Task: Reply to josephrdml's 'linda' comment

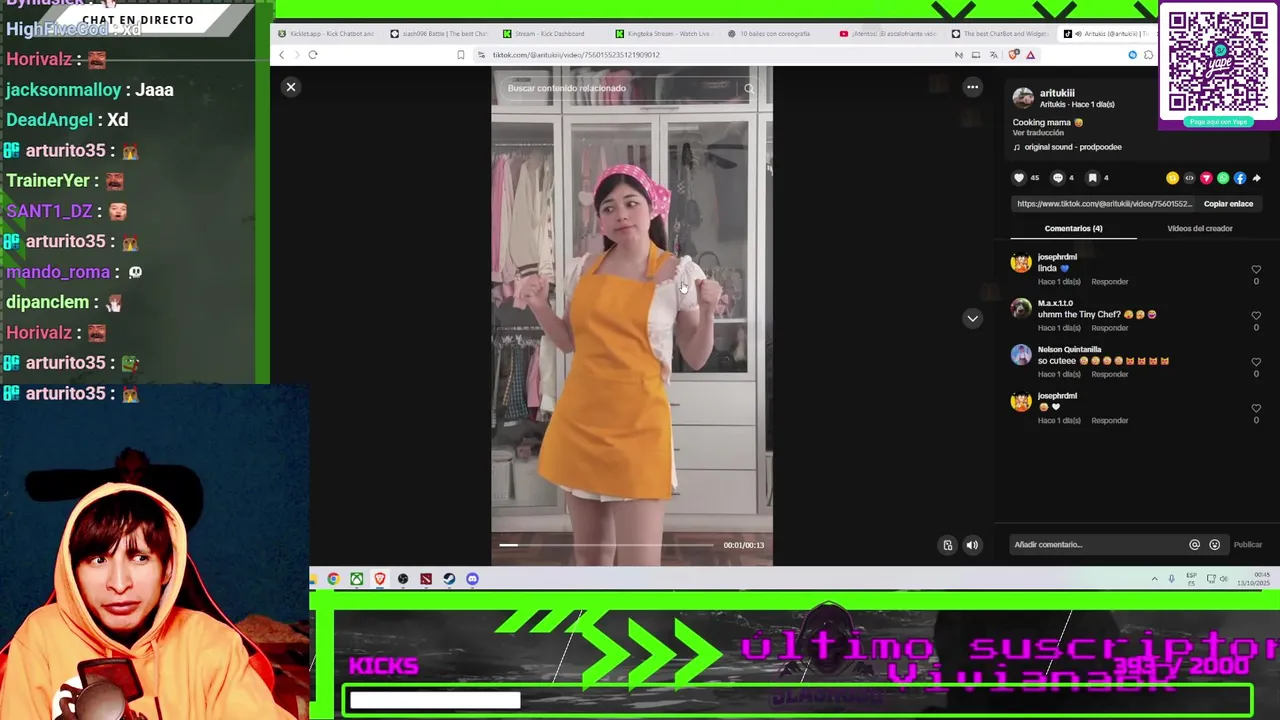Action: [1110, 282]
